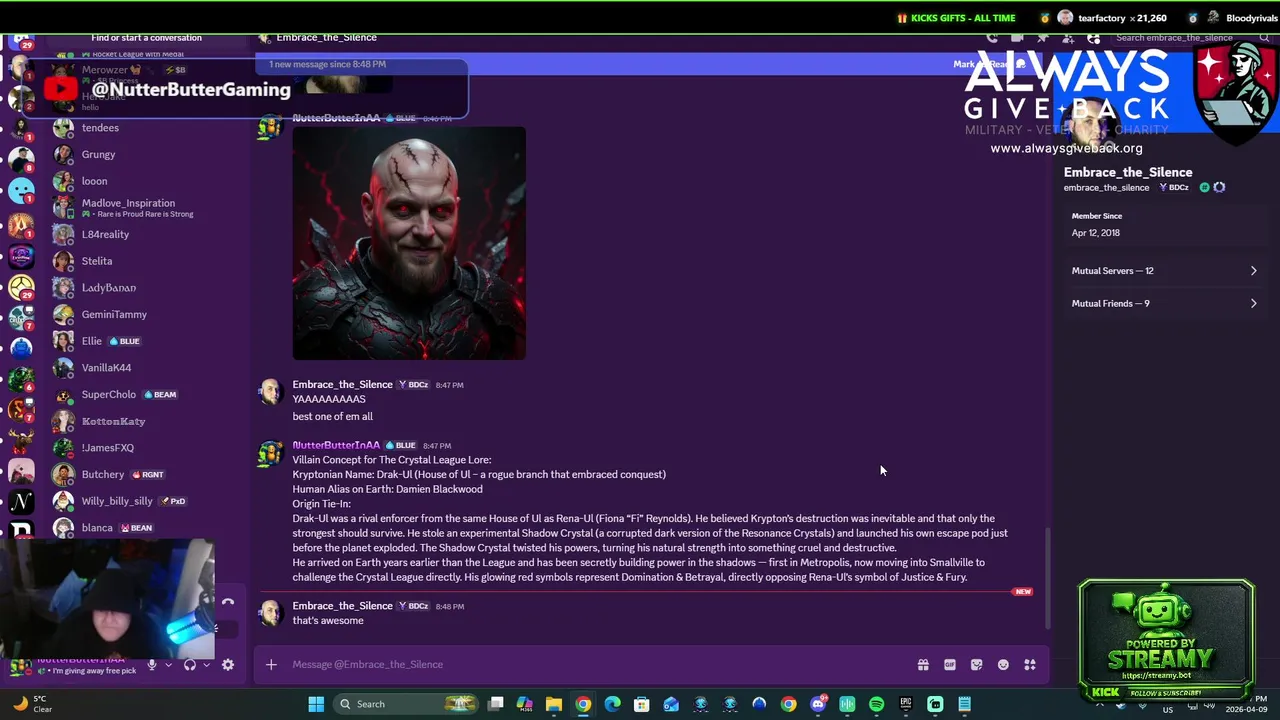Image resolution: width=1280 pixels, height=720 pixels.
Task: Open pinned messages
Action: coord(1043,38)
